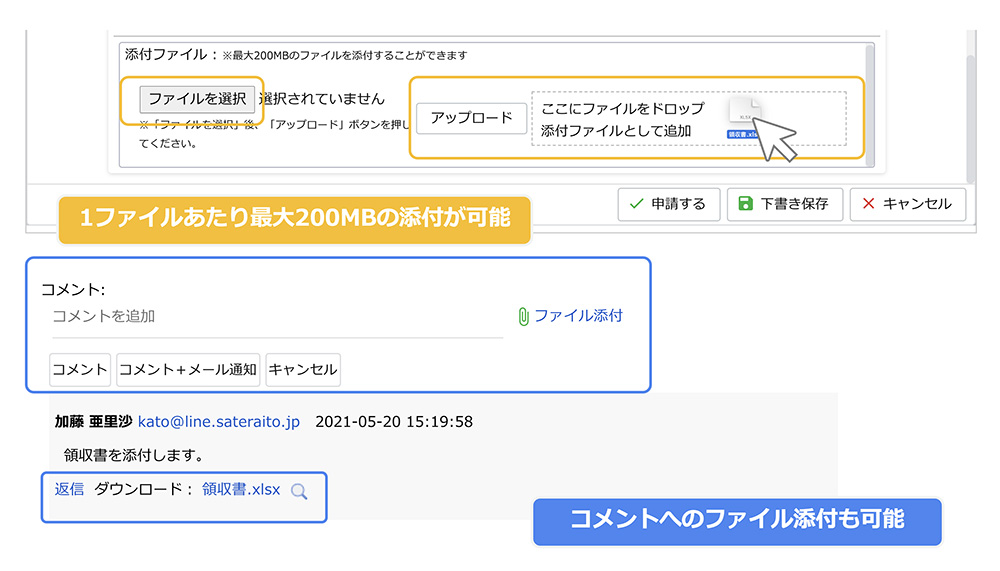Click the green checkmark on 申請する

point(635,204)
